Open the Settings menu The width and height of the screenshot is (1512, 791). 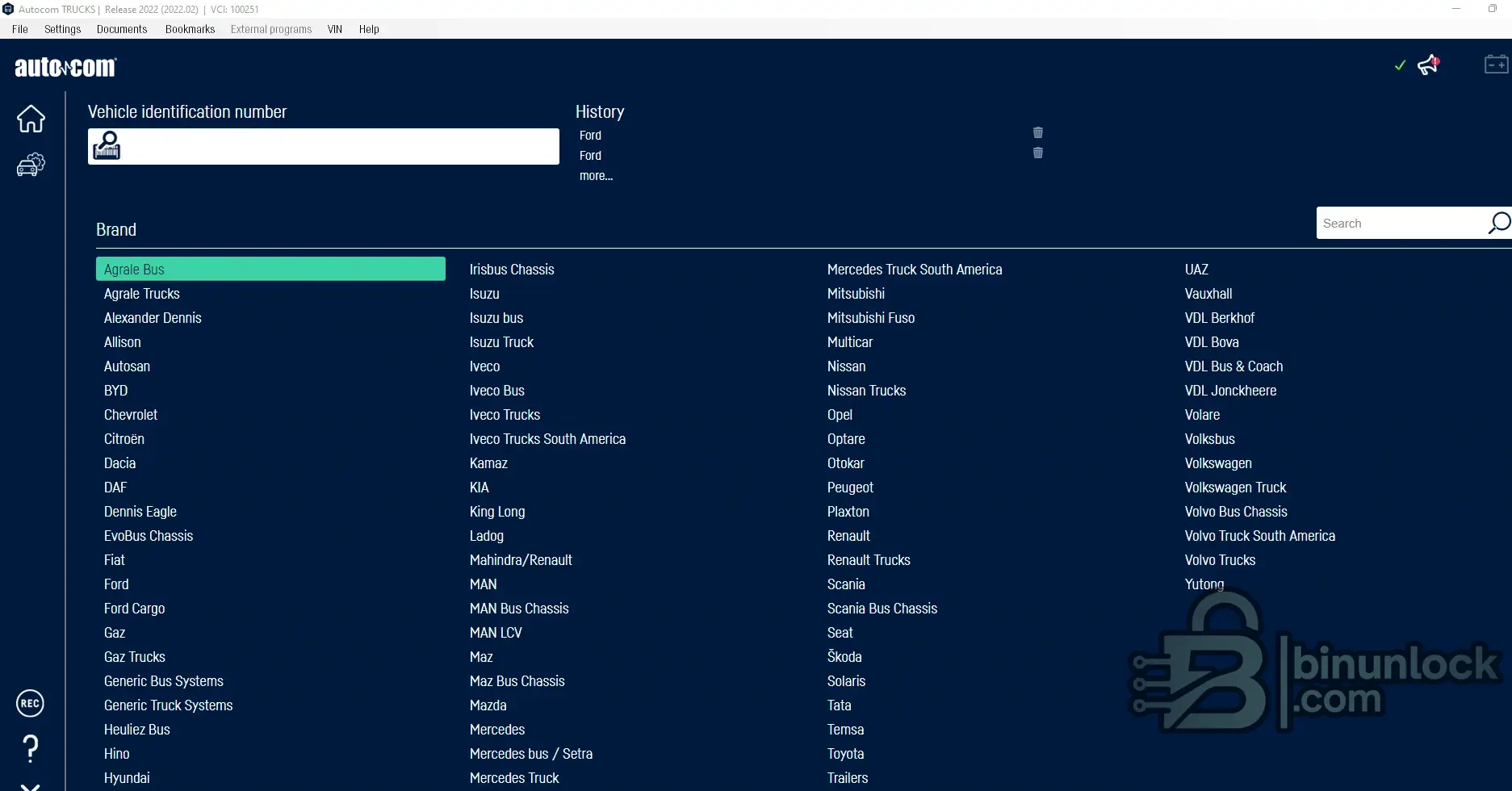pyautogui.click(x=62, y=29)
